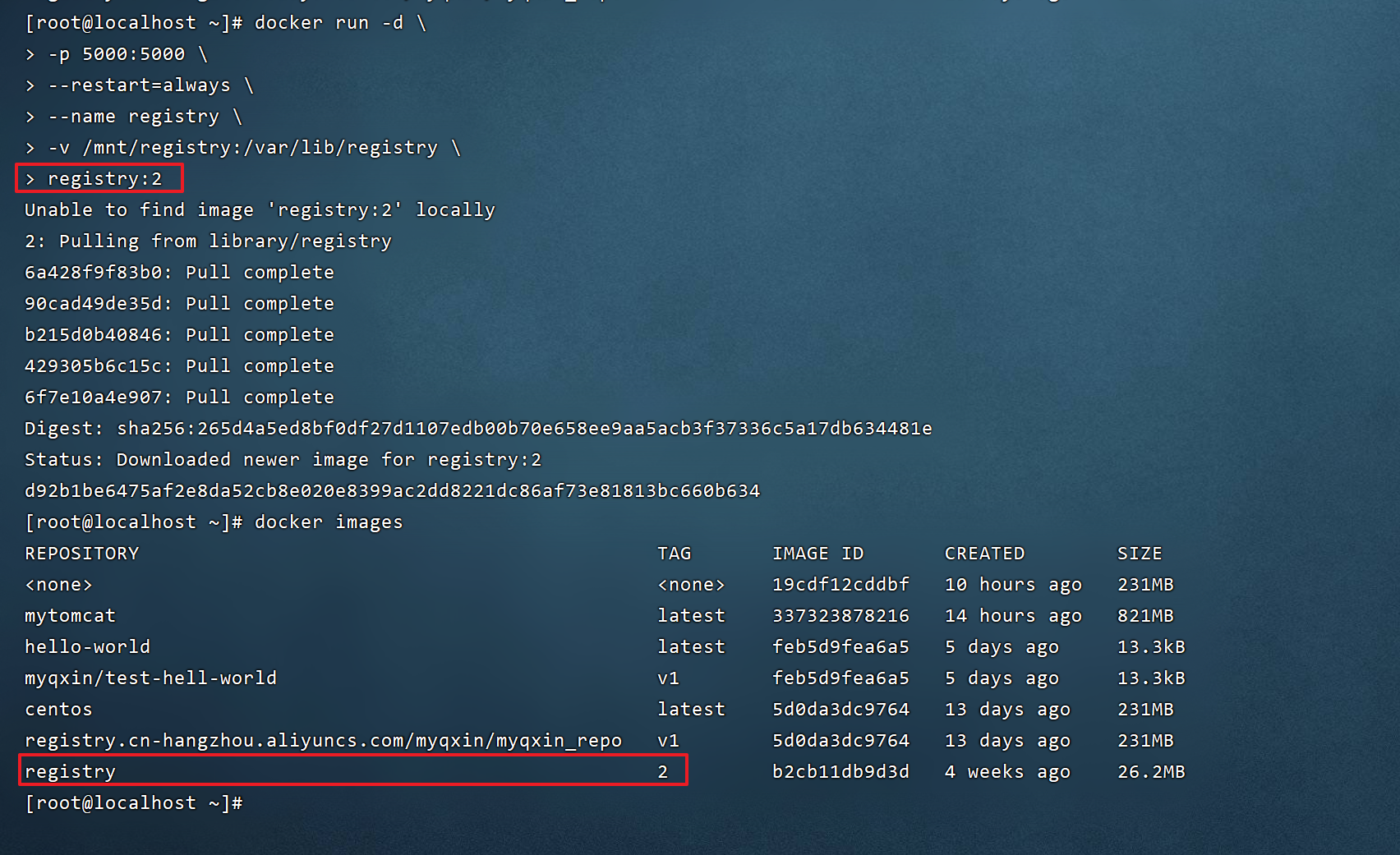Select the 'docker images' command text
The image size is (1400, 855).
[329, 522]
